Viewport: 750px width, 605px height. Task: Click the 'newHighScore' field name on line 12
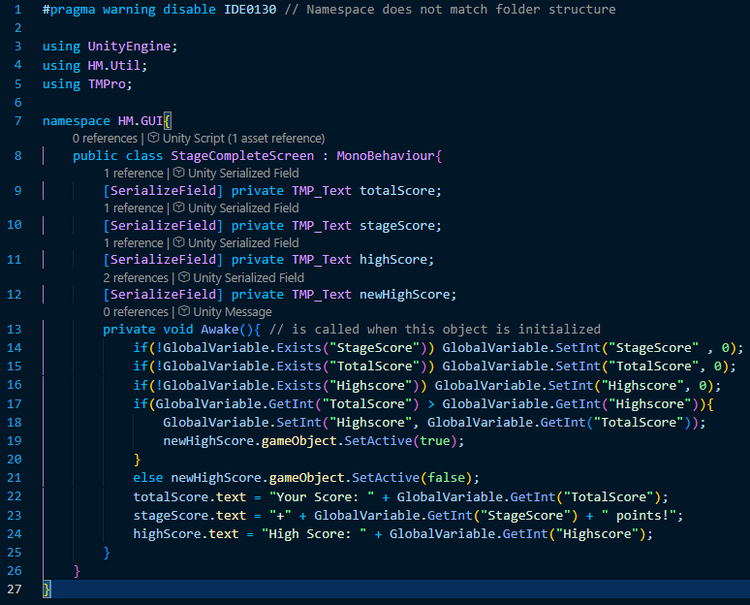coord(405,295)
